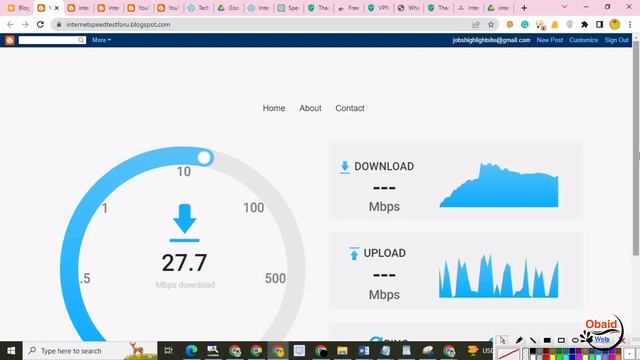Open Task View on the taskbar
The image size is (640, 360).
click(x=168, y=351)
